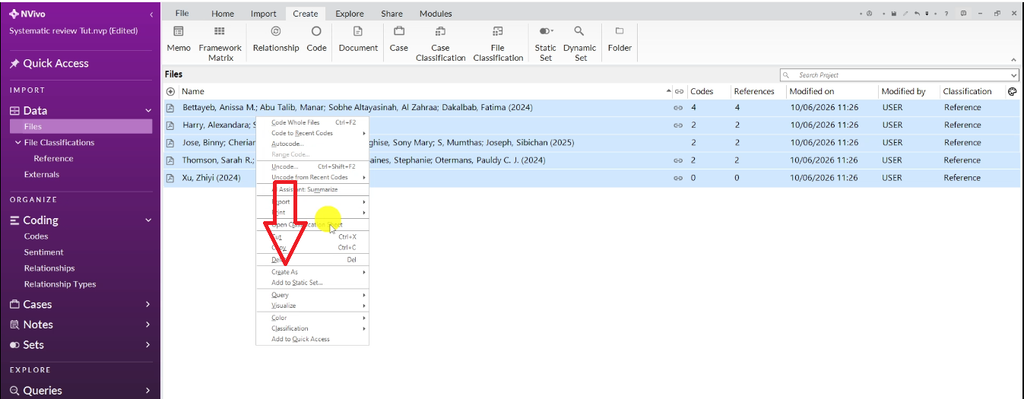Create a new Memo from the ribbon
The height and width of the screenshot is (399, 1024).
[178, 39]
